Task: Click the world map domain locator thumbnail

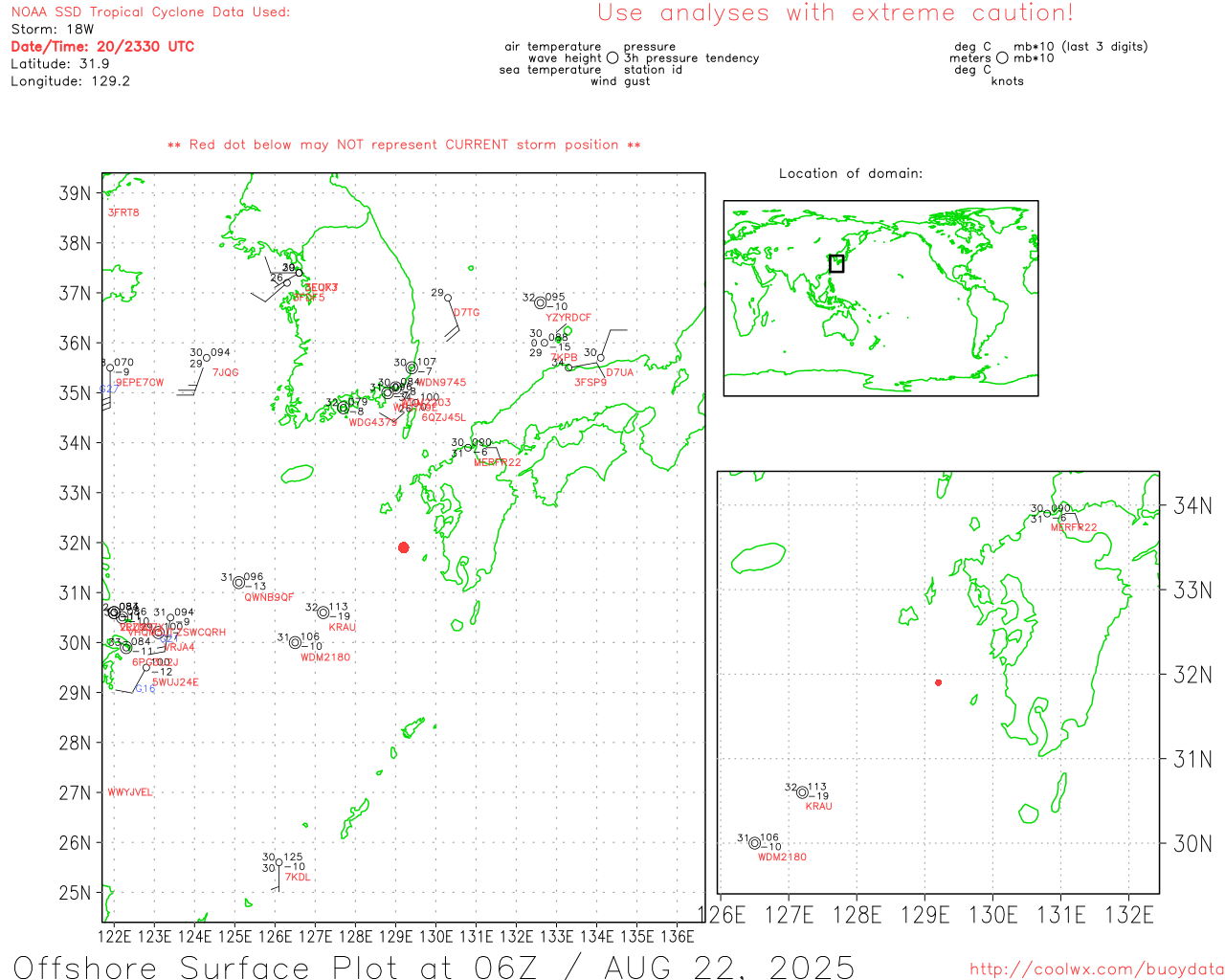Action: [880, 299]
